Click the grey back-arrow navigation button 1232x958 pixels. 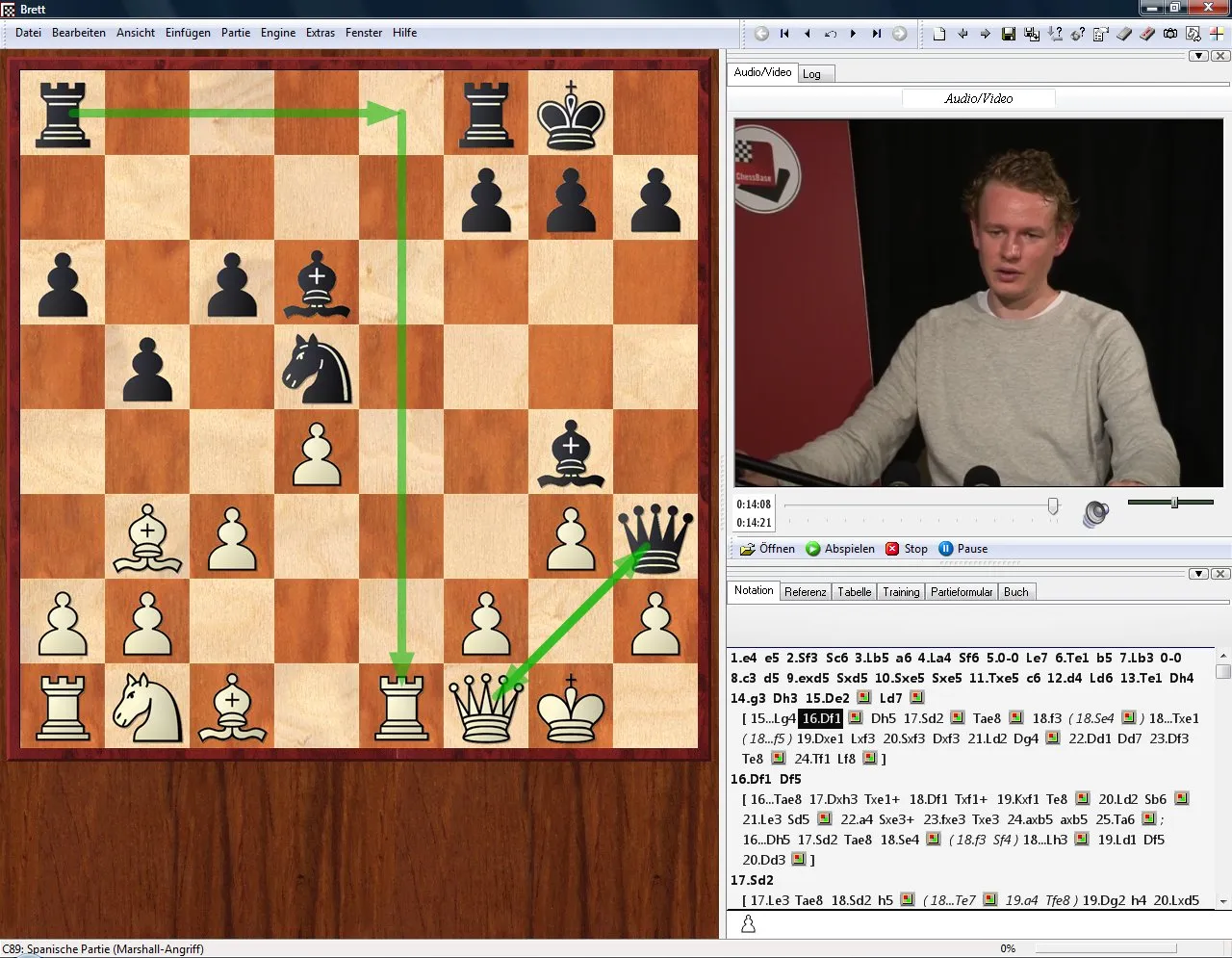click(761, 34)
